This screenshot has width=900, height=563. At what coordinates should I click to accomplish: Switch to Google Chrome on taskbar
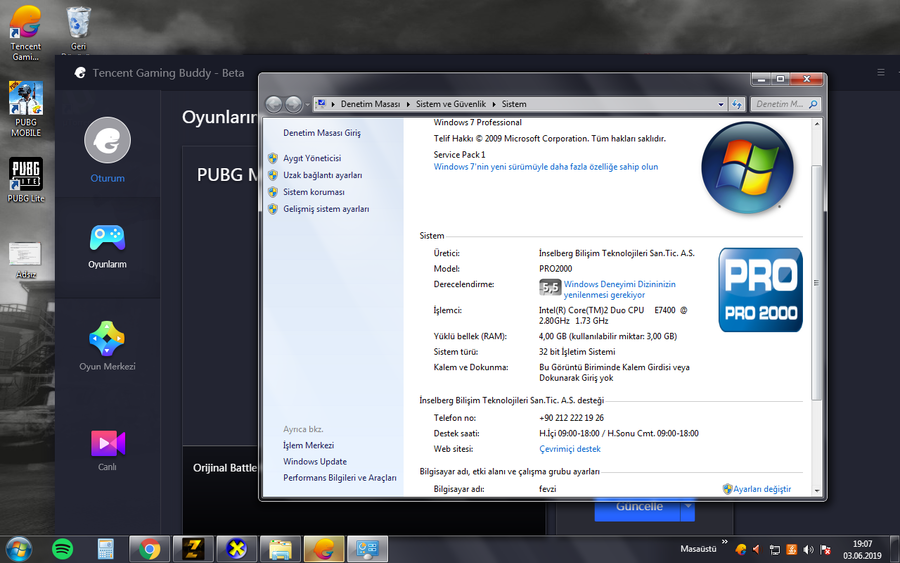[x=149, y=549]
